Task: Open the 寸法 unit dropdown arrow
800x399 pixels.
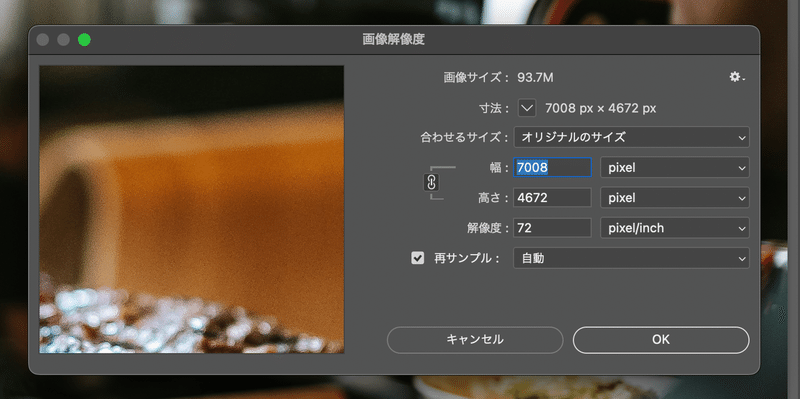Action: coord(527,108)
